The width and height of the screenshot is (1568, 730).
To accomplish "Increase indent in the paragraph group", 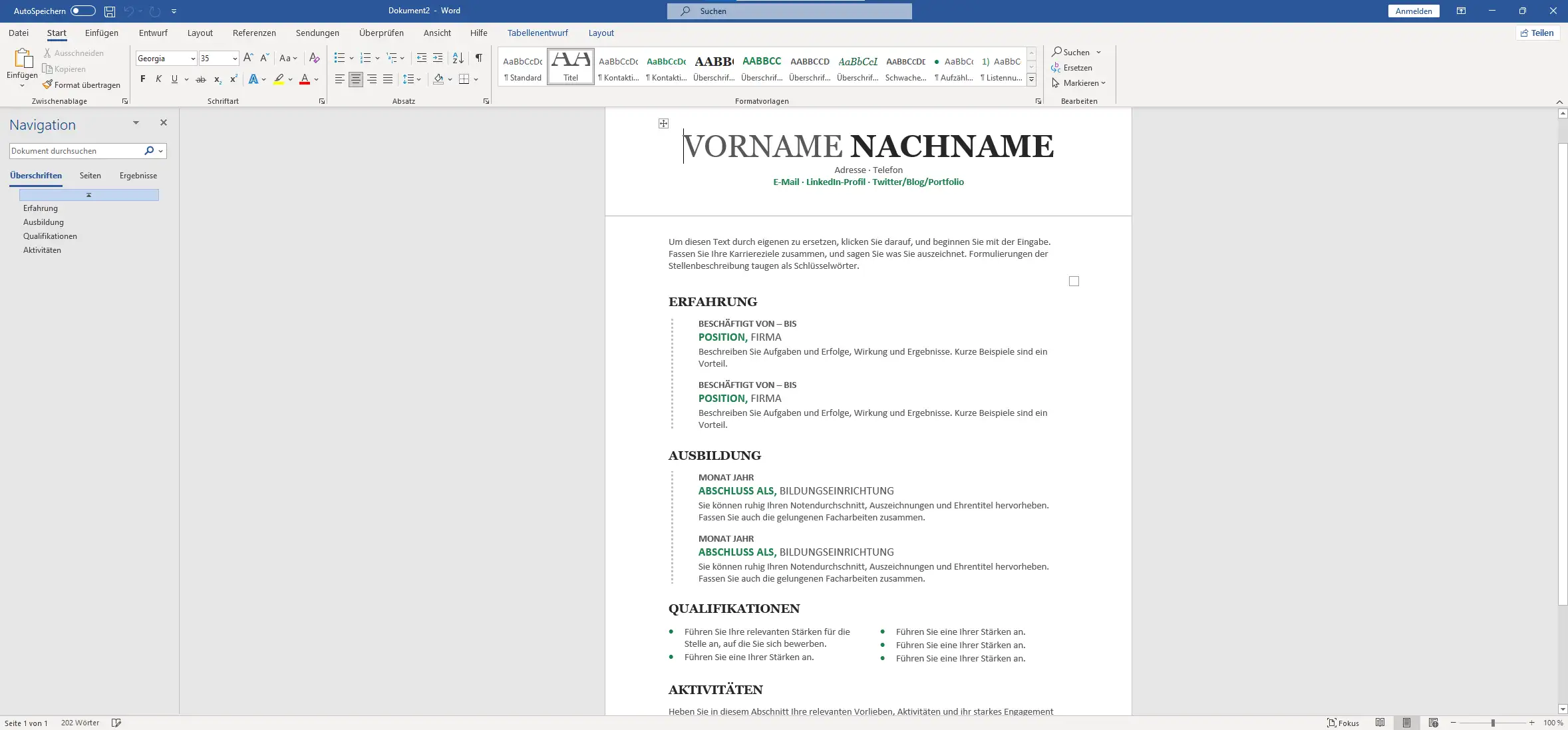I will [438, 58].
